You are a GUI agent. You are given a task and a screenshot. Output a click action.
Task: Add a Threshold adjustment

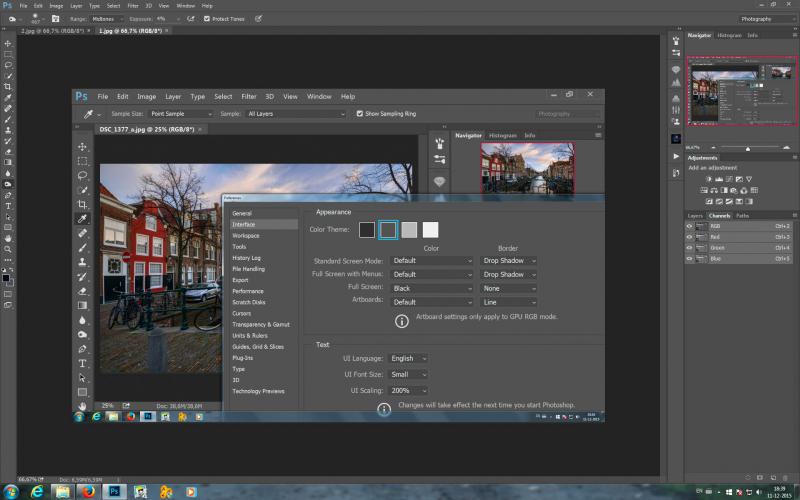[x=729, y=202]
